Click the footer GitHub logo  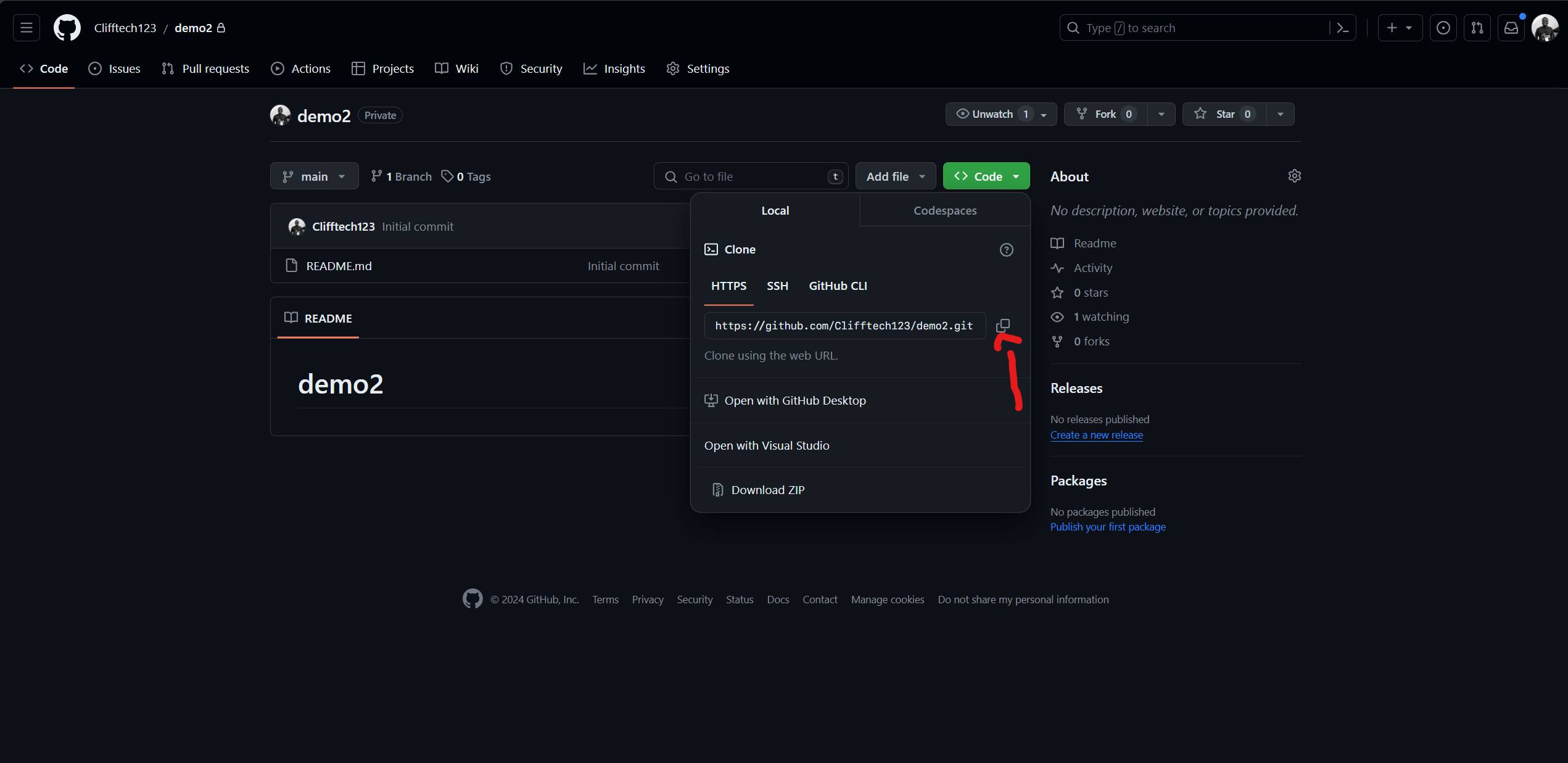[x=472, y=598]
